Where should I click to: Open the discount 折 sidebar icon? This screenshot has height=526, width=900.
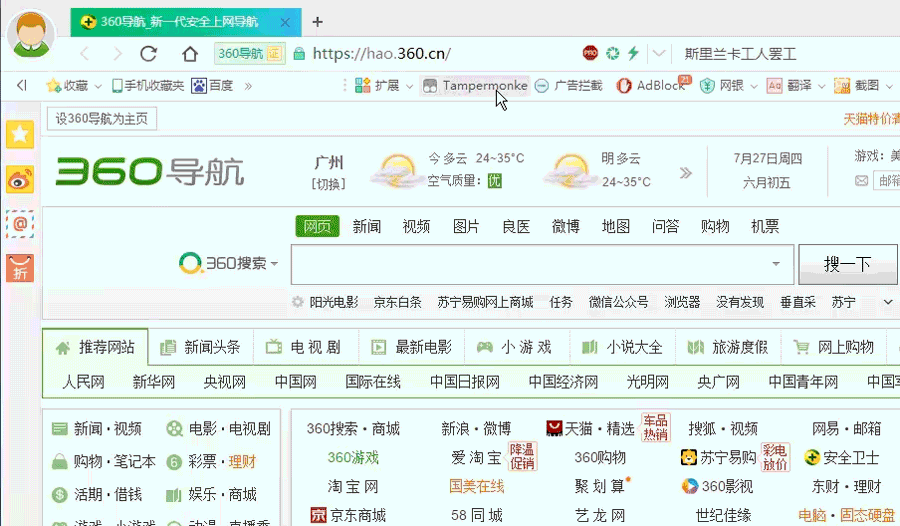(20, 268)
